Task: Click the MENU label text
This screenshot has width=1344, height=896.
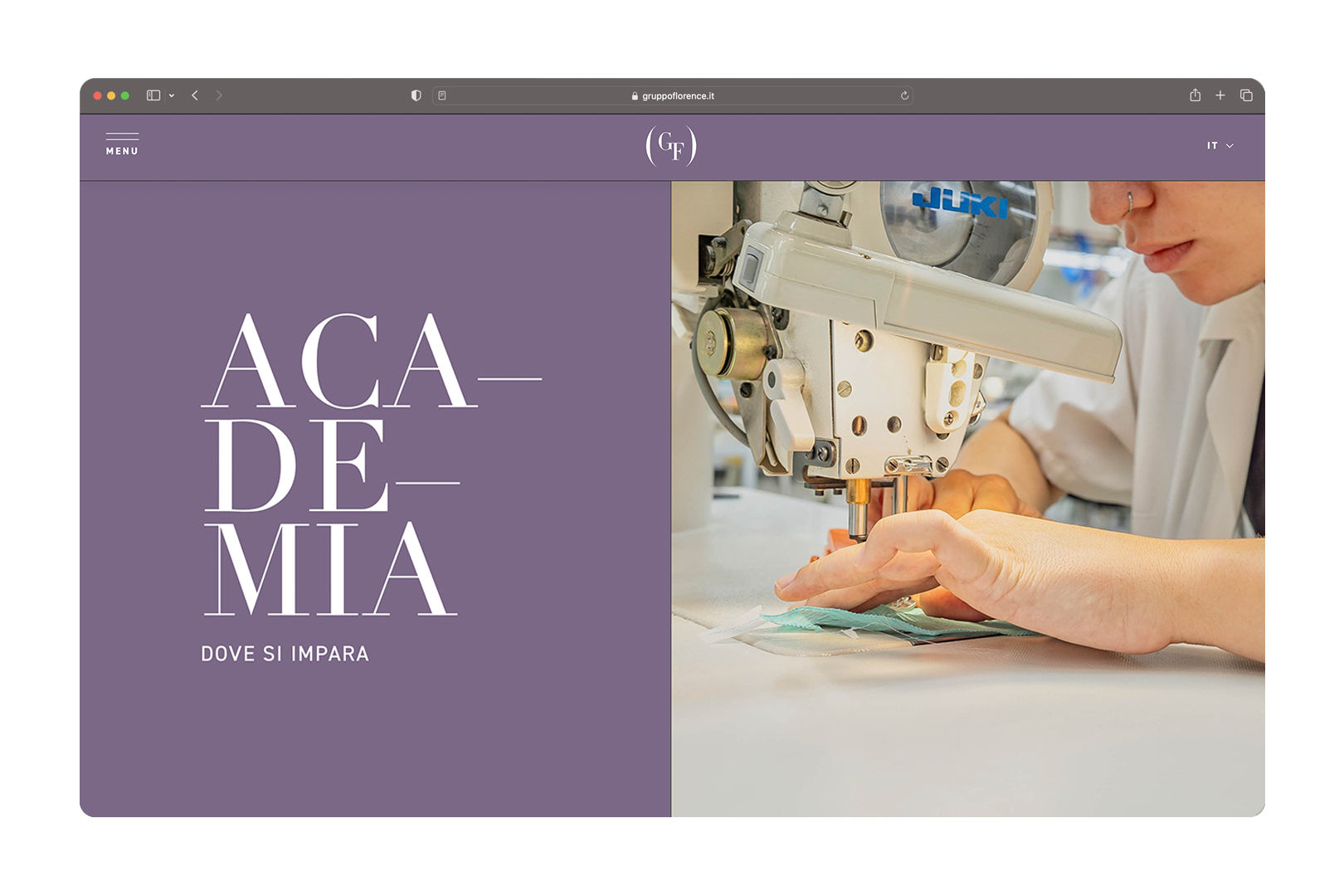Action: (122, 151)
